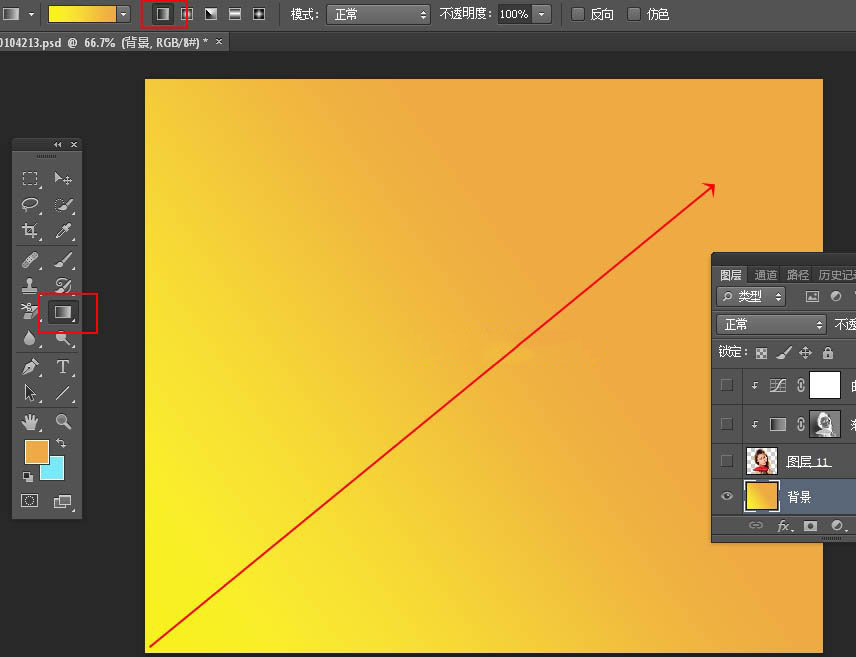Enable the 仿色 (Dither) checkbox

click(634, 14)
